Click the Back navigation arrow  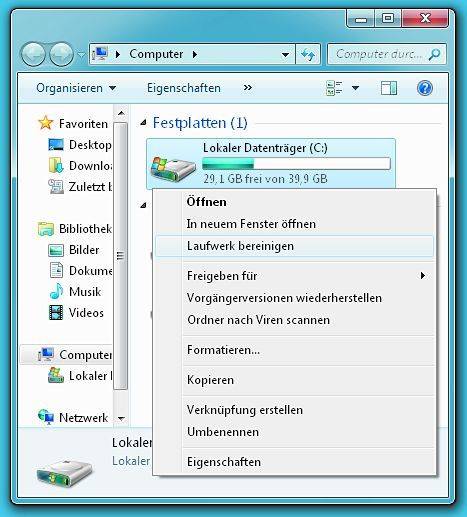(33, 54)
